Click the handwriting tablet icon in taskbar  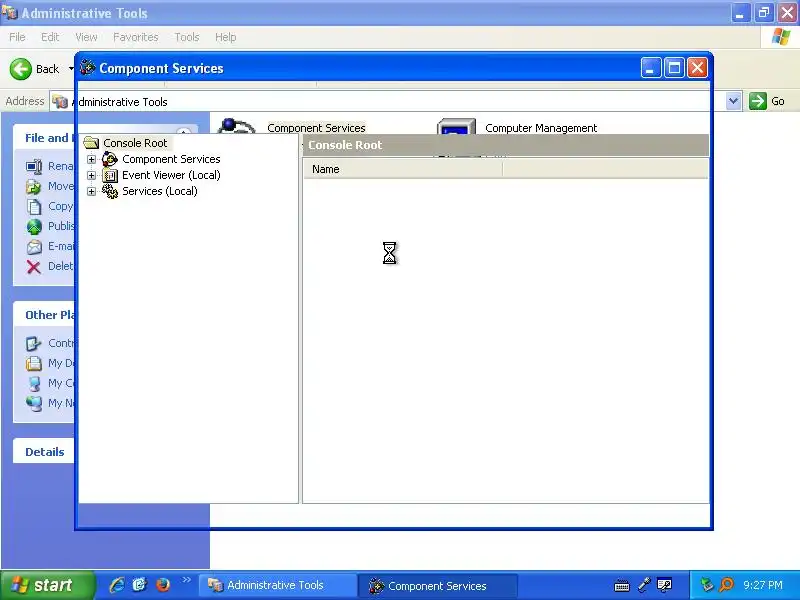click(664, 585)
